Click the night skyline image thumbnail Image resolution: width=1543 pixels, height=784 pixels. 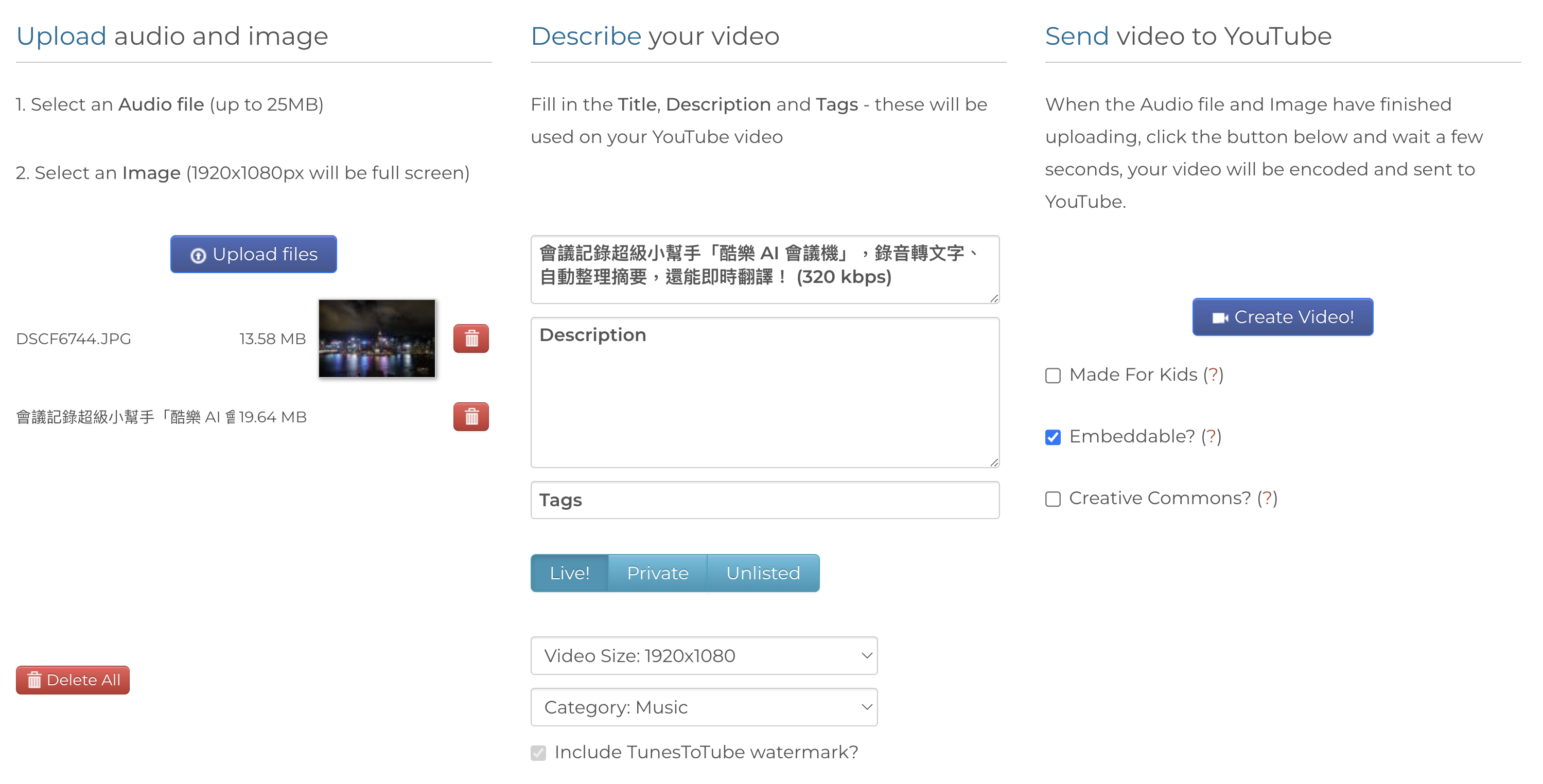tap(377, 338)
